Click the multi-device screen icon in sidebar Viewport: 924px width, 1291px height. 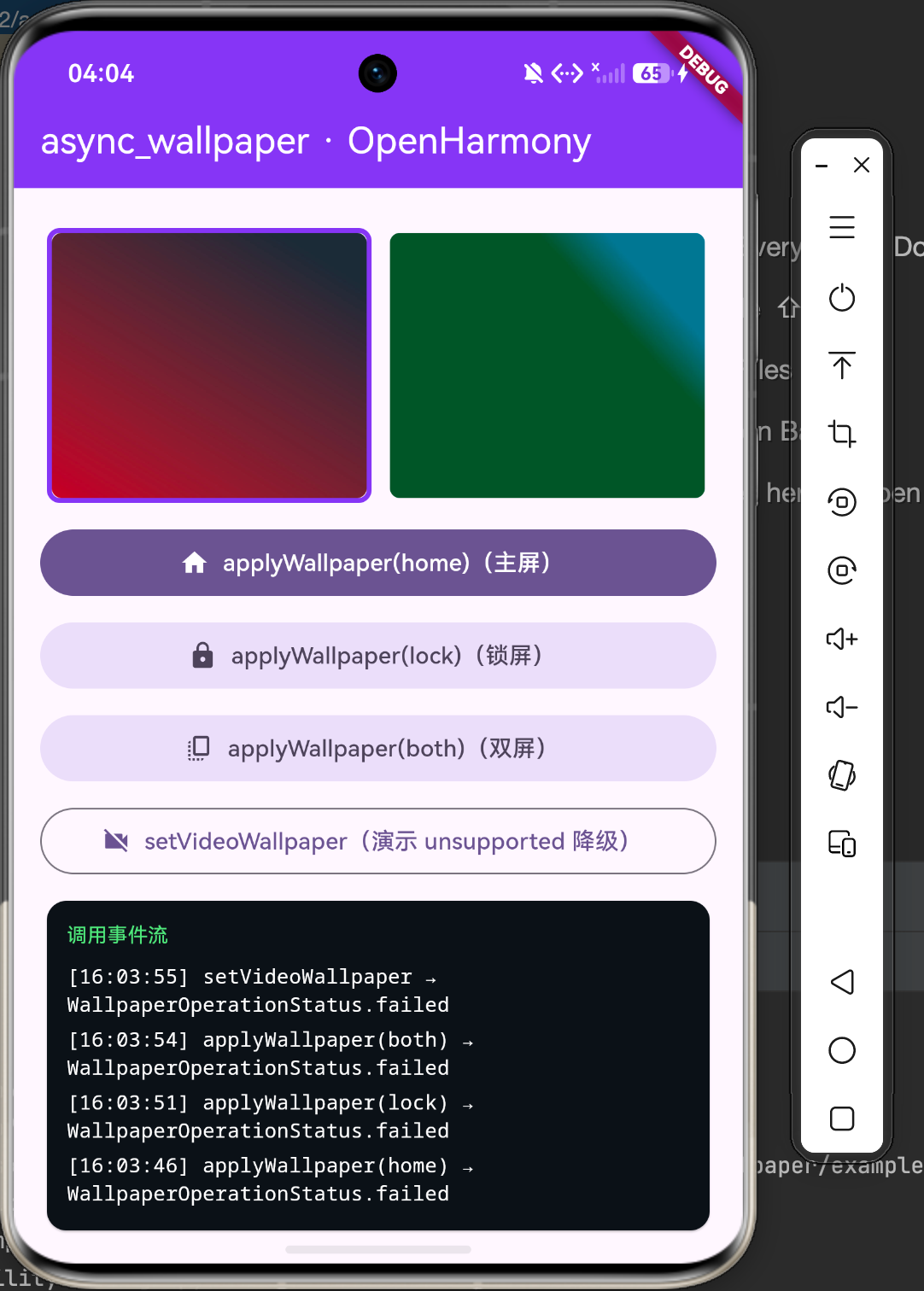pyautogui.click(x=842, y=844)
